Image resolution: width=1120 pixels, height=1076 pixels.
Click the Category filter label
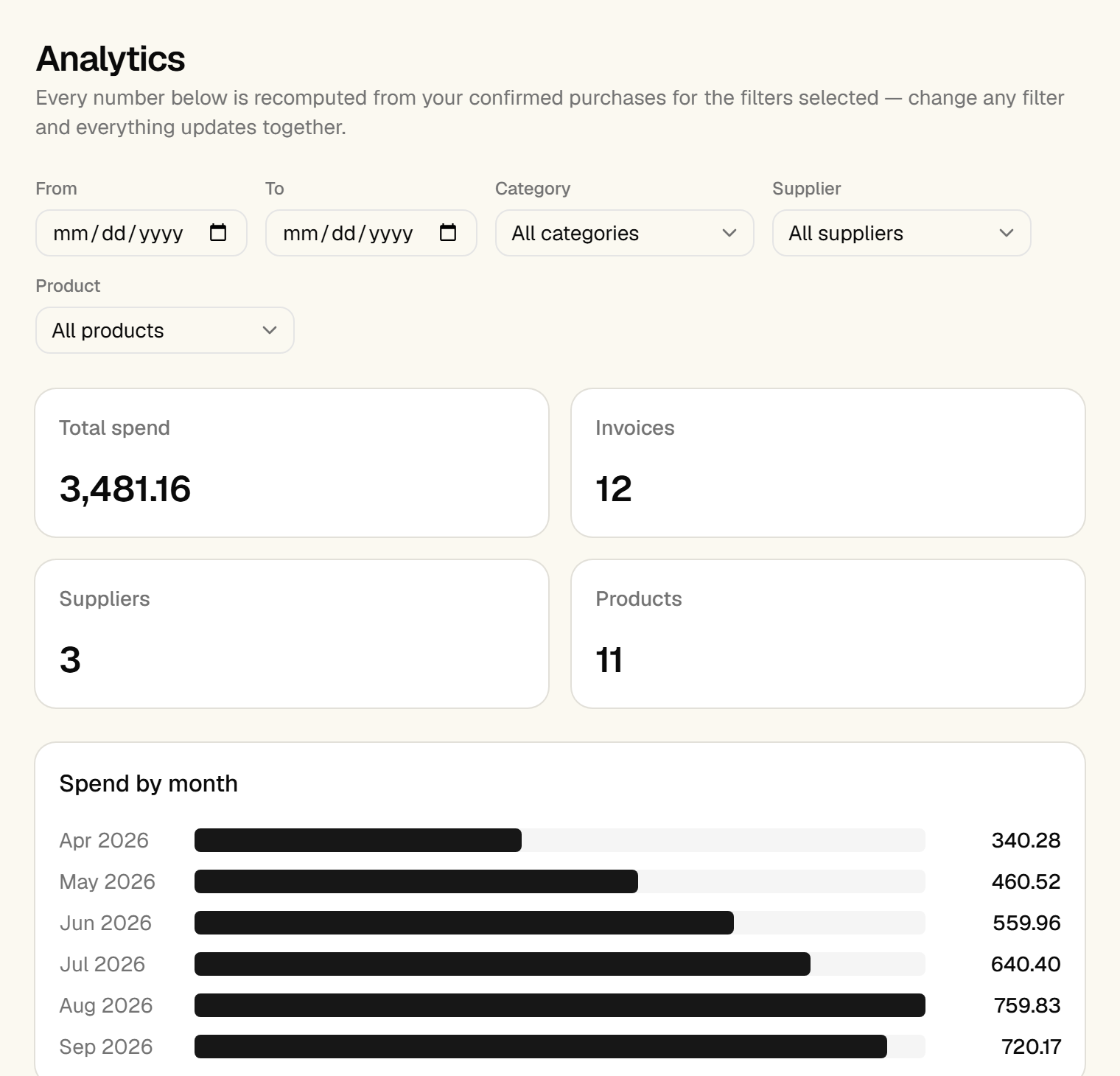[533, 189]
